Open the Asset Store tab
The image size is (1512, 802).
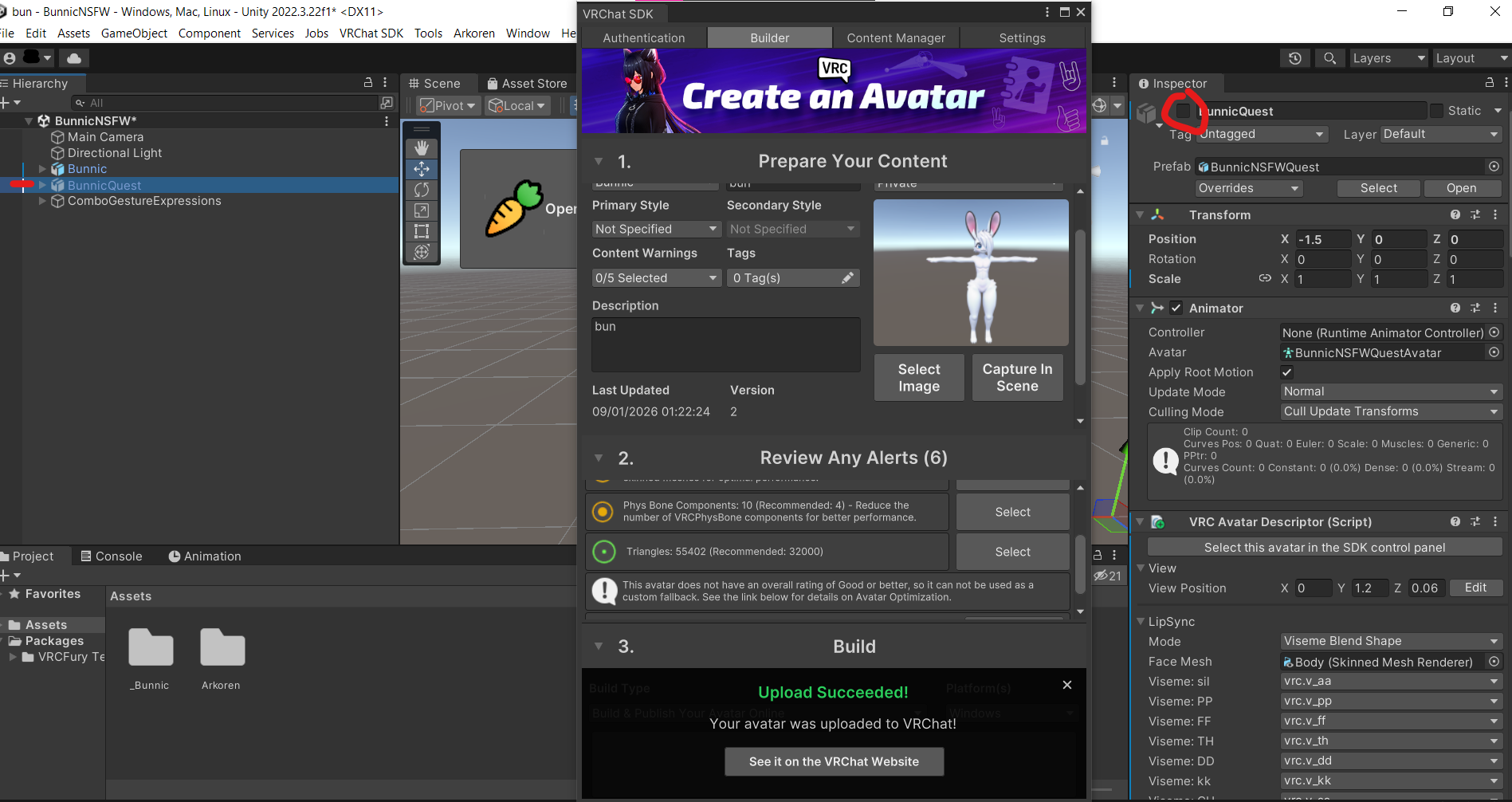(527, 83)
